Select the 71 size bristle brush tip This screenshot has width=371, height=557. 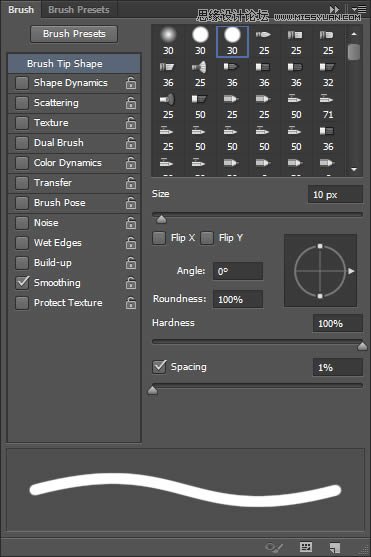pos(328,106)
